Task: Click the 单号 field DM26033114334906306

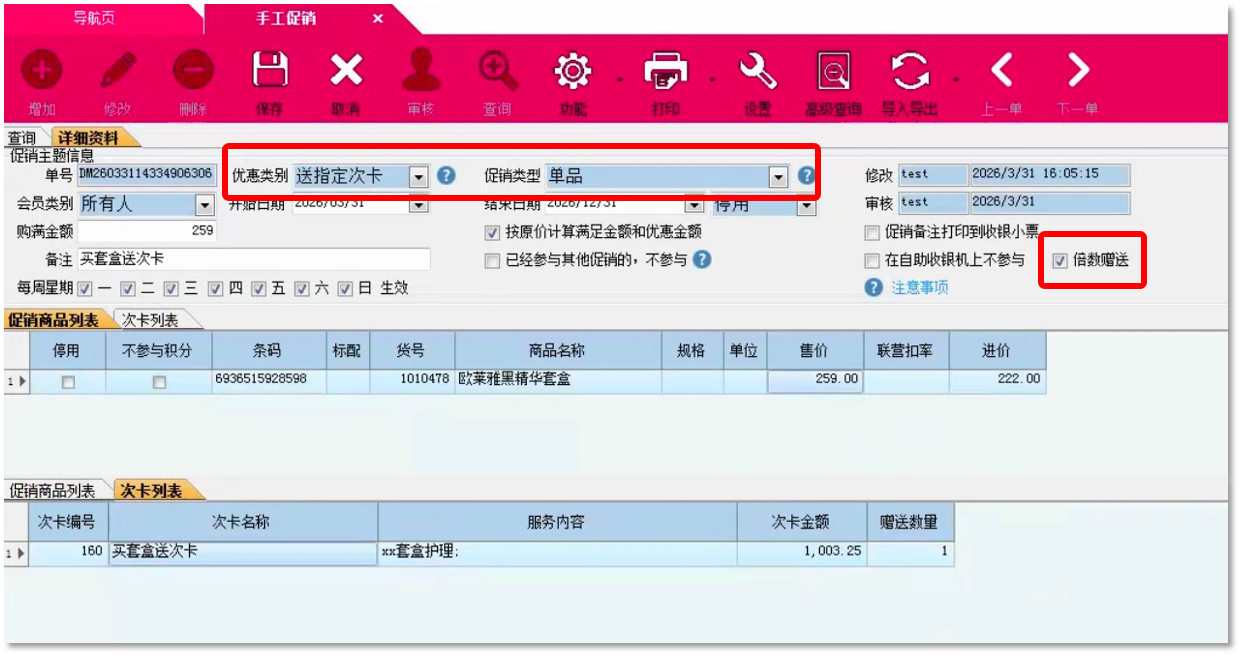Action: tap(147, 175)
